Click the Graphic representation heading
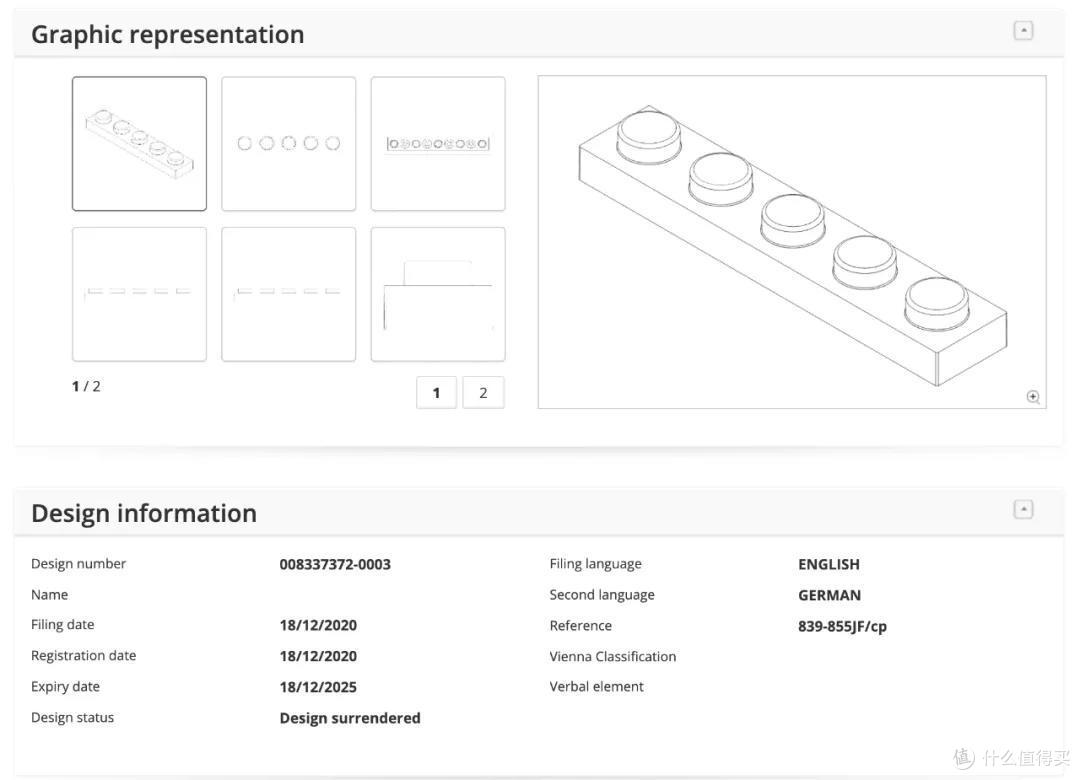The width and height of the screenshot is (1080, 780). click(x=167, y=34)
